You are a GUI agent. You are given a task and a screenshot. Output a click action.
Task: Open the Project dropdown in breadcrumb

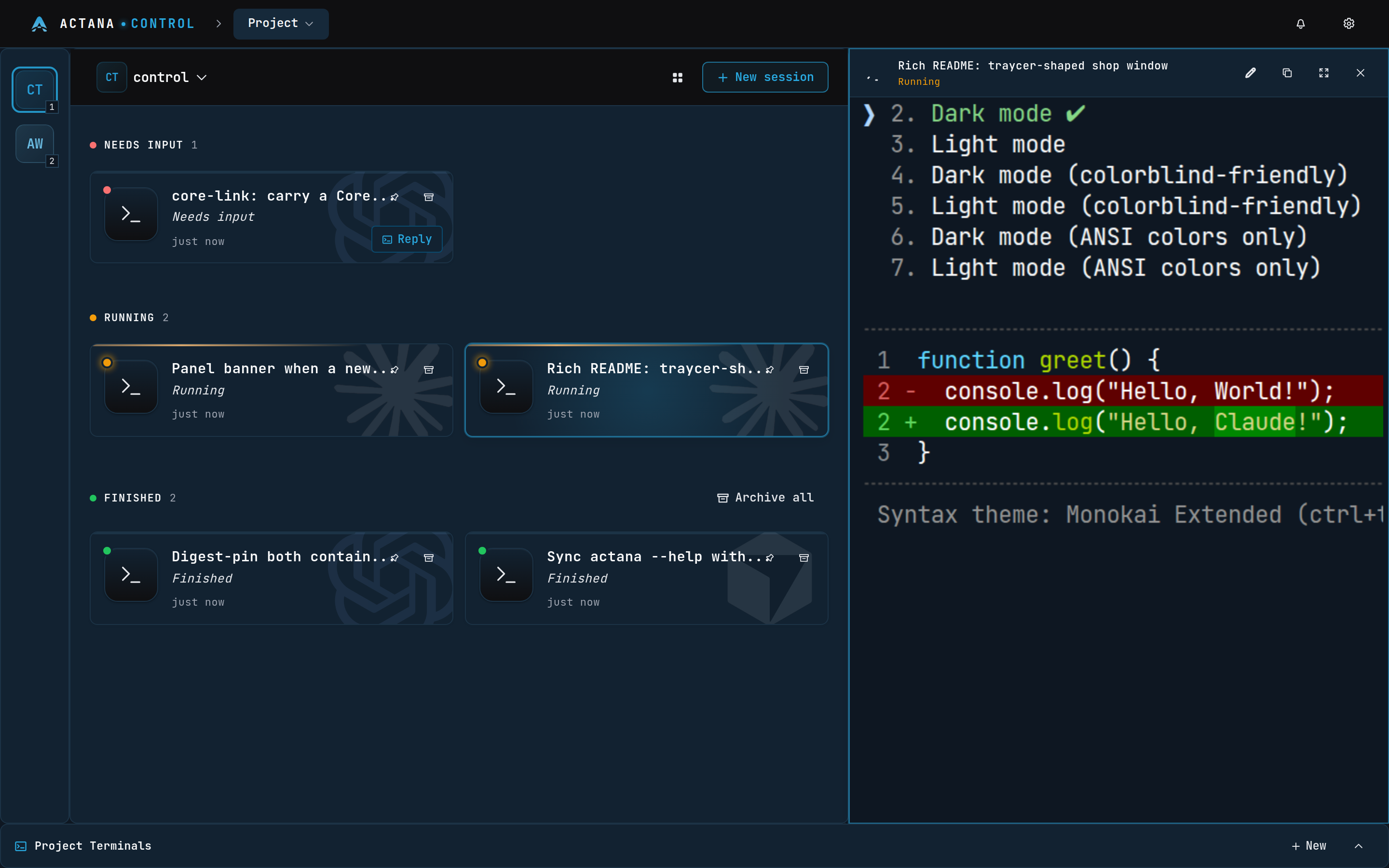[x=281, y=24]
